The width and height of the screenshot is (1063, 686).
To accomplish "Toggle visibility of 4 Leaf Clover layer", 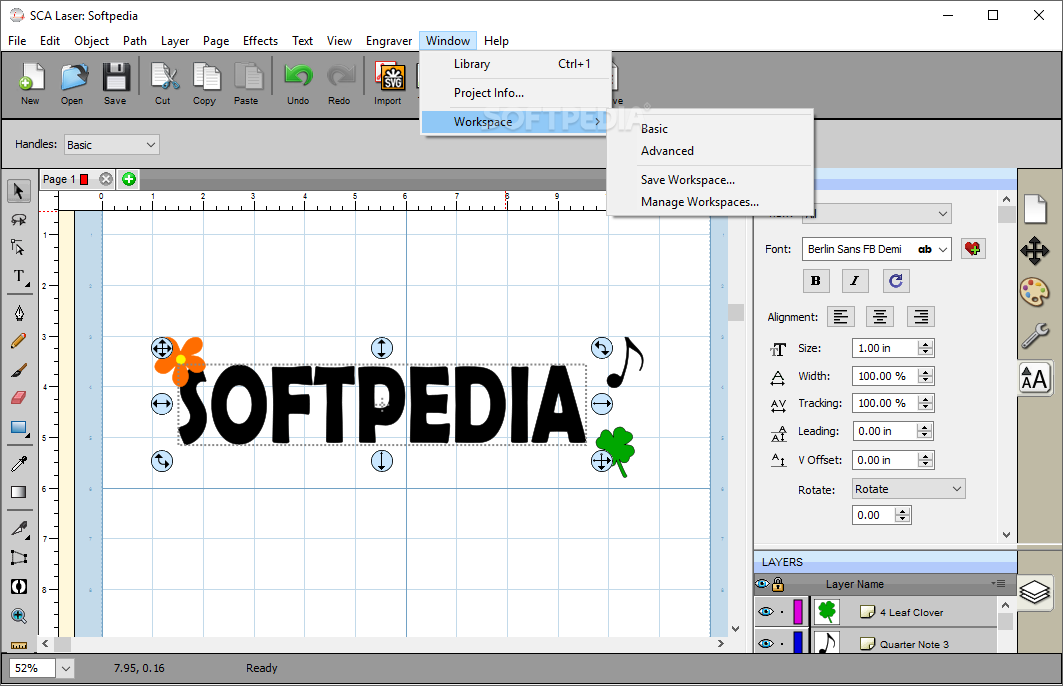I will 766,612.
